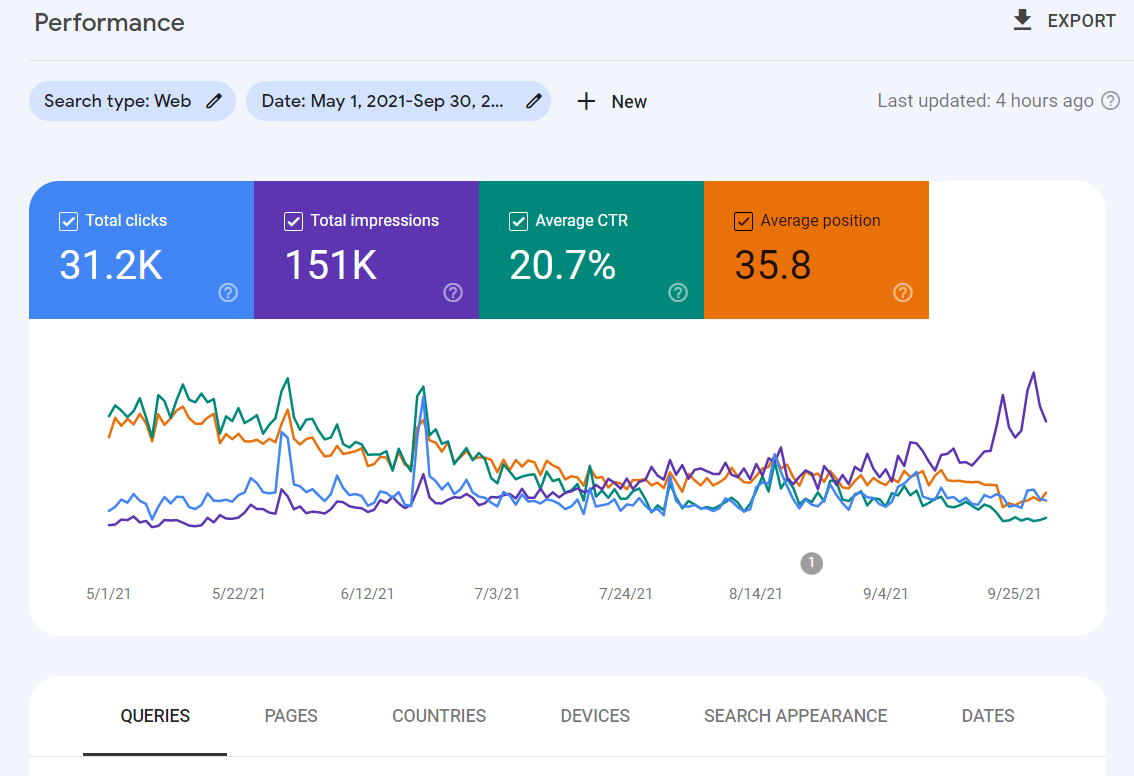Image resolution: width=1134 pixels, height=776 pixels.
Task: Edit the Search type: Web filter pencil
Action: point(214,101)
